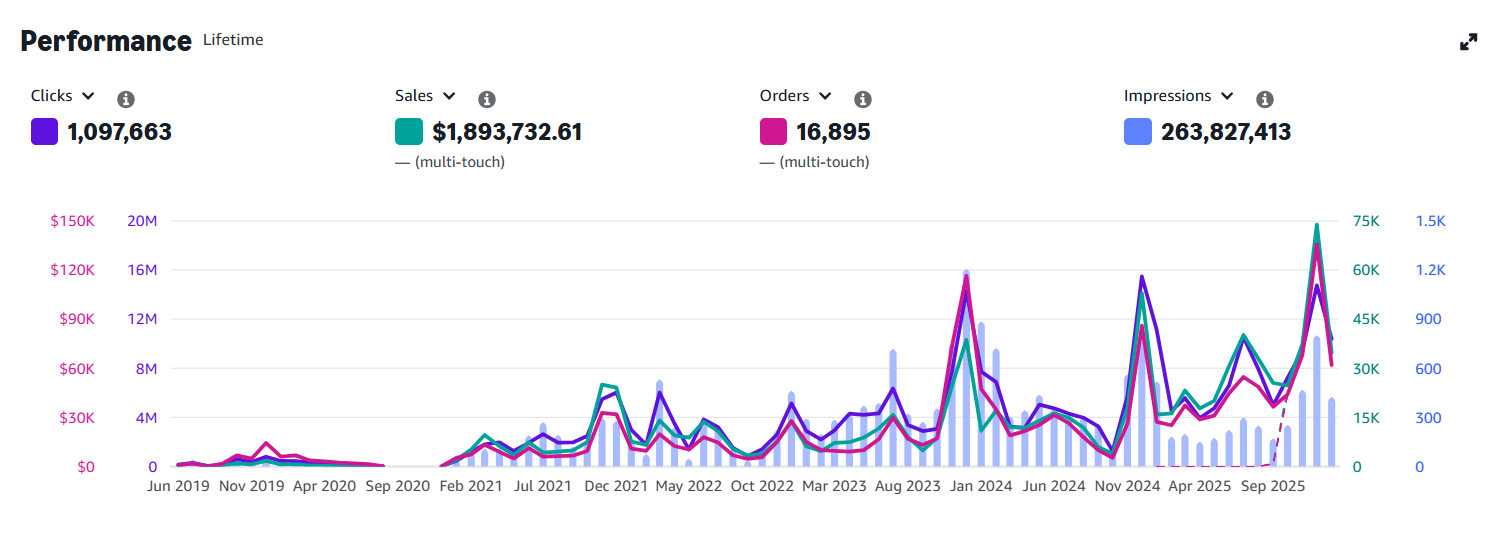Screen dimensions: 1509x555
Task: Expand the Performance chart to fullscreen
Action: click(1468, 42)
